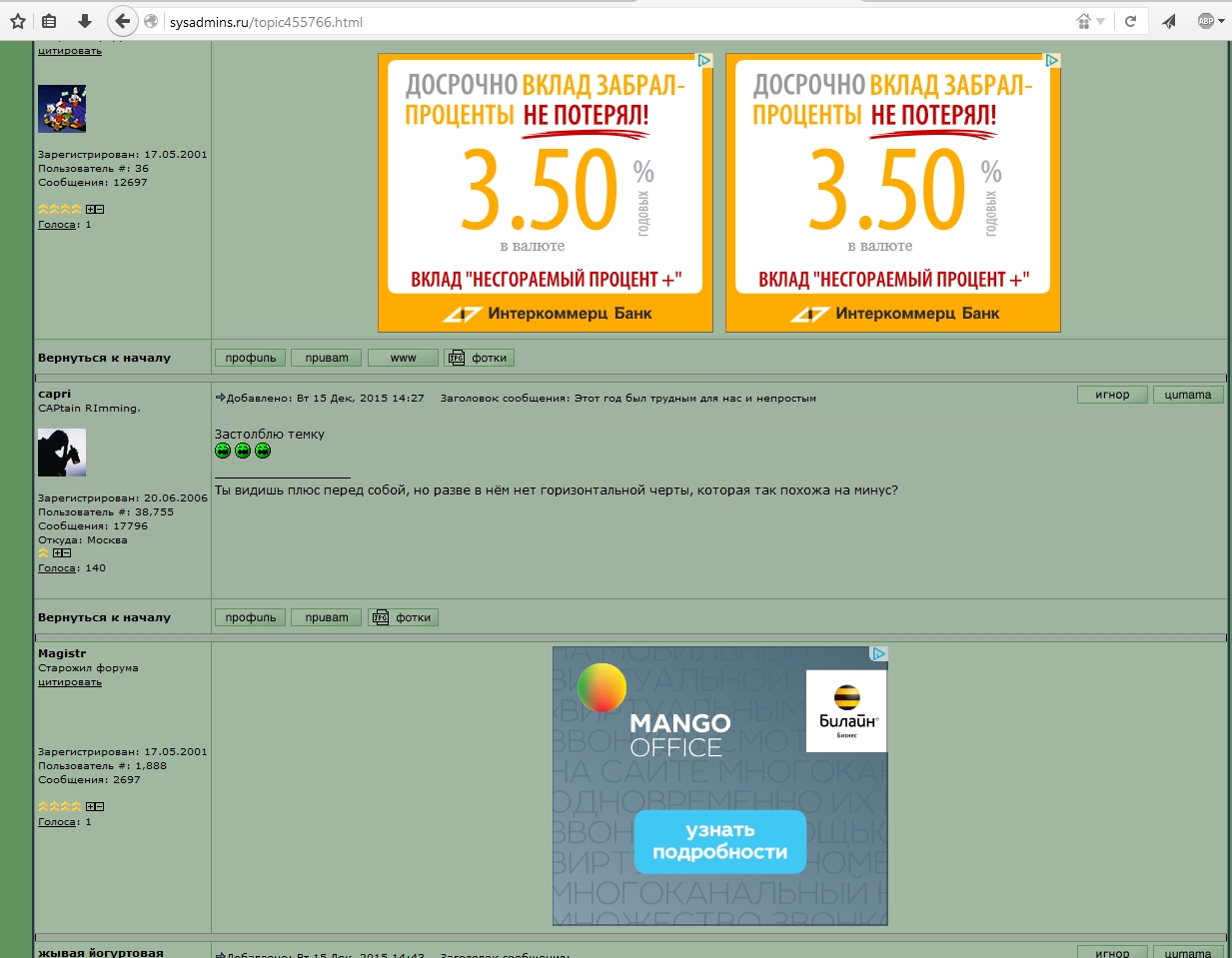
Task: Click 'Вернуться к началу' beside capri's профиль button
Action: 104,617
